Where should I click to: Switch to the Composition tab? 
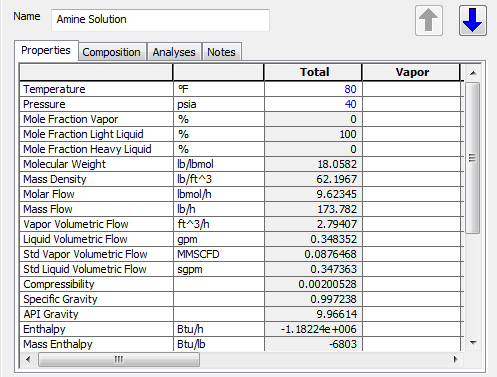click(x=112, y=52)
